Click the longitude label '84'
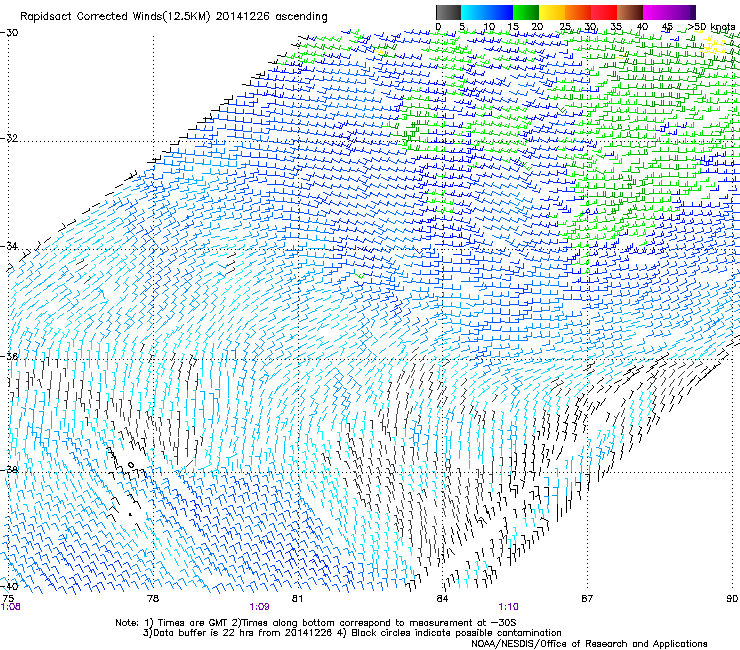Screen dimensions: 740x650 pos(442,598)
